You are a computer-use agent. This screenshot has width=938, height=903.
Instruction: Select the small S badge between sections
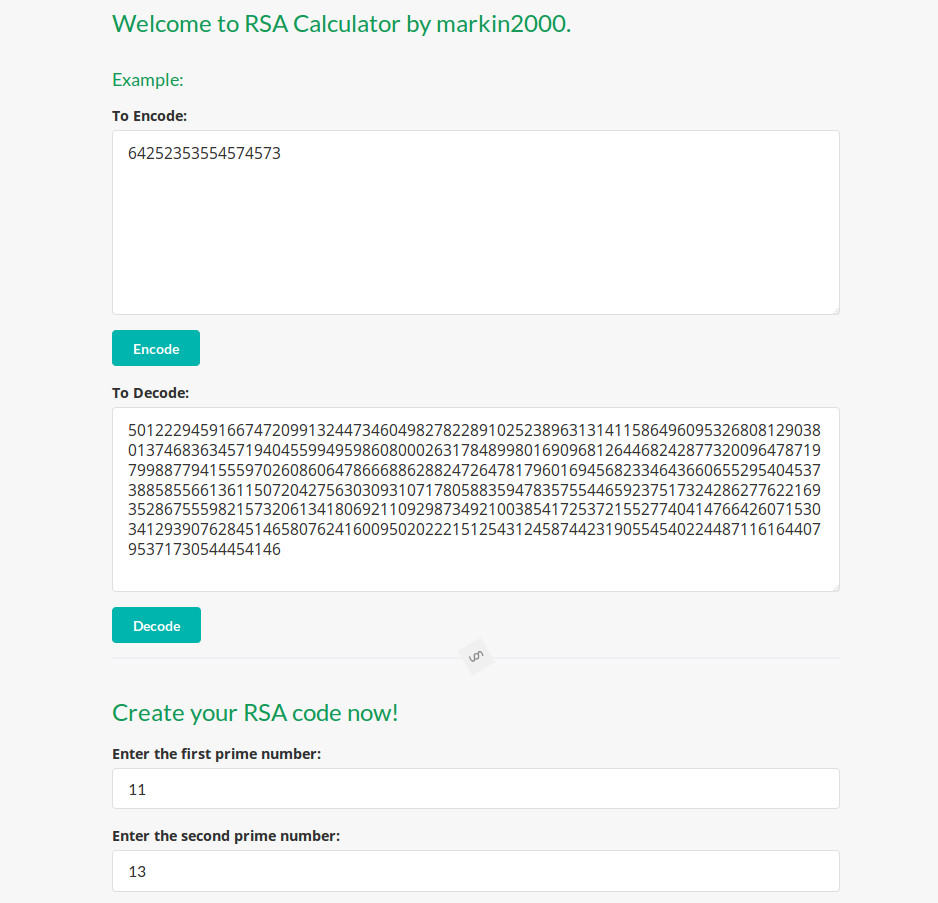click(x=476, y=656)
